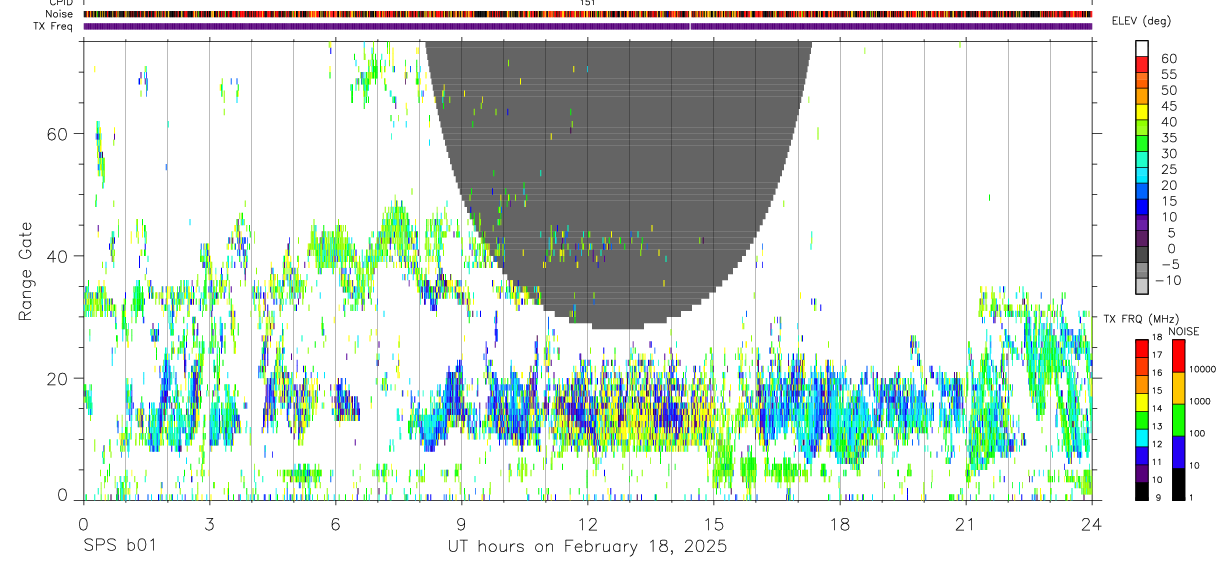1228x567 pixels.
Task: Click the x-axis tick label '3'
Action: point(209,524)
